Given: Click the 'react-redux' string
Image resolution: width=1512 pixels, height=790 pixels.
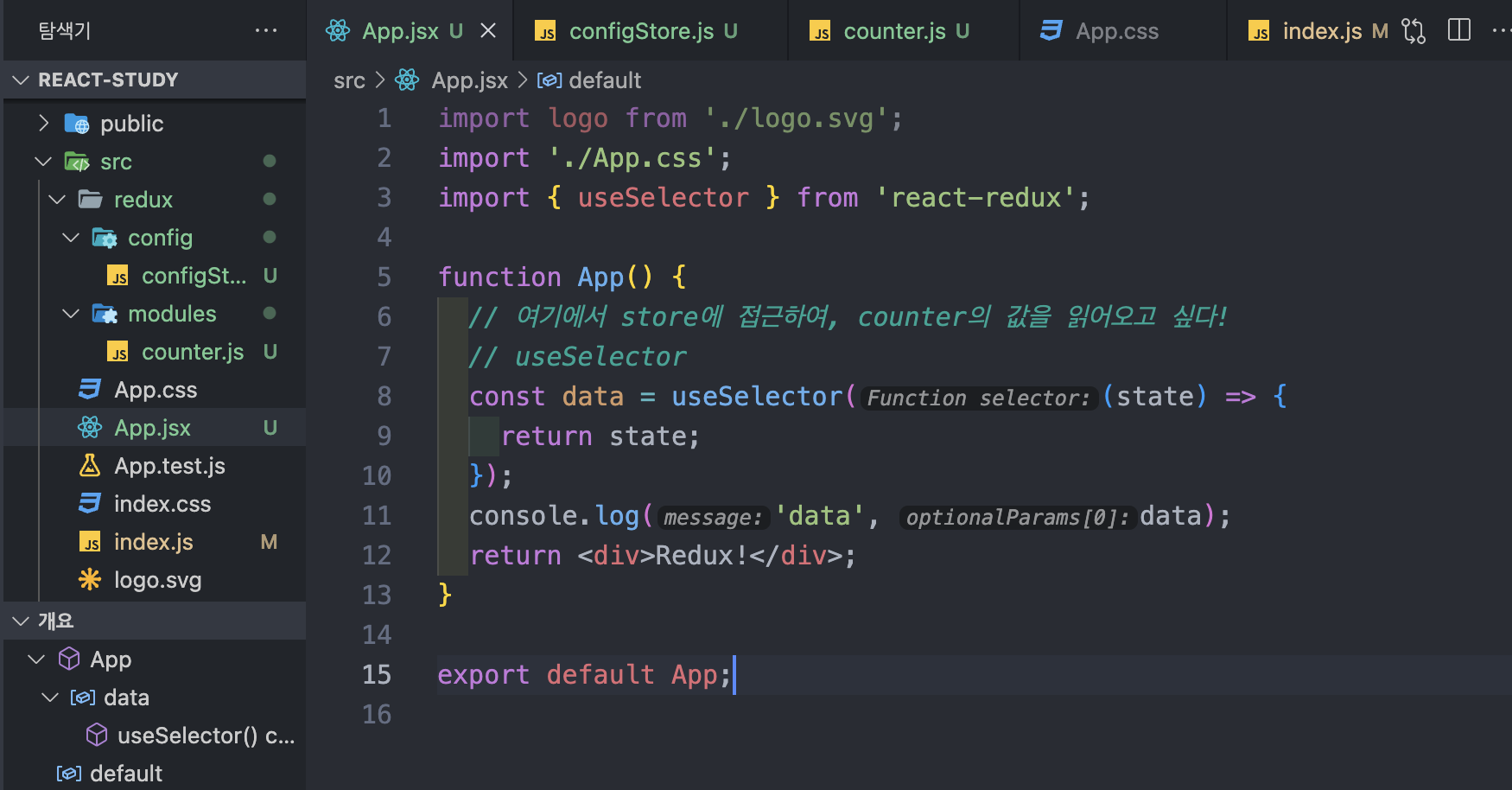Looking at the screenshot, I should 976,198.
